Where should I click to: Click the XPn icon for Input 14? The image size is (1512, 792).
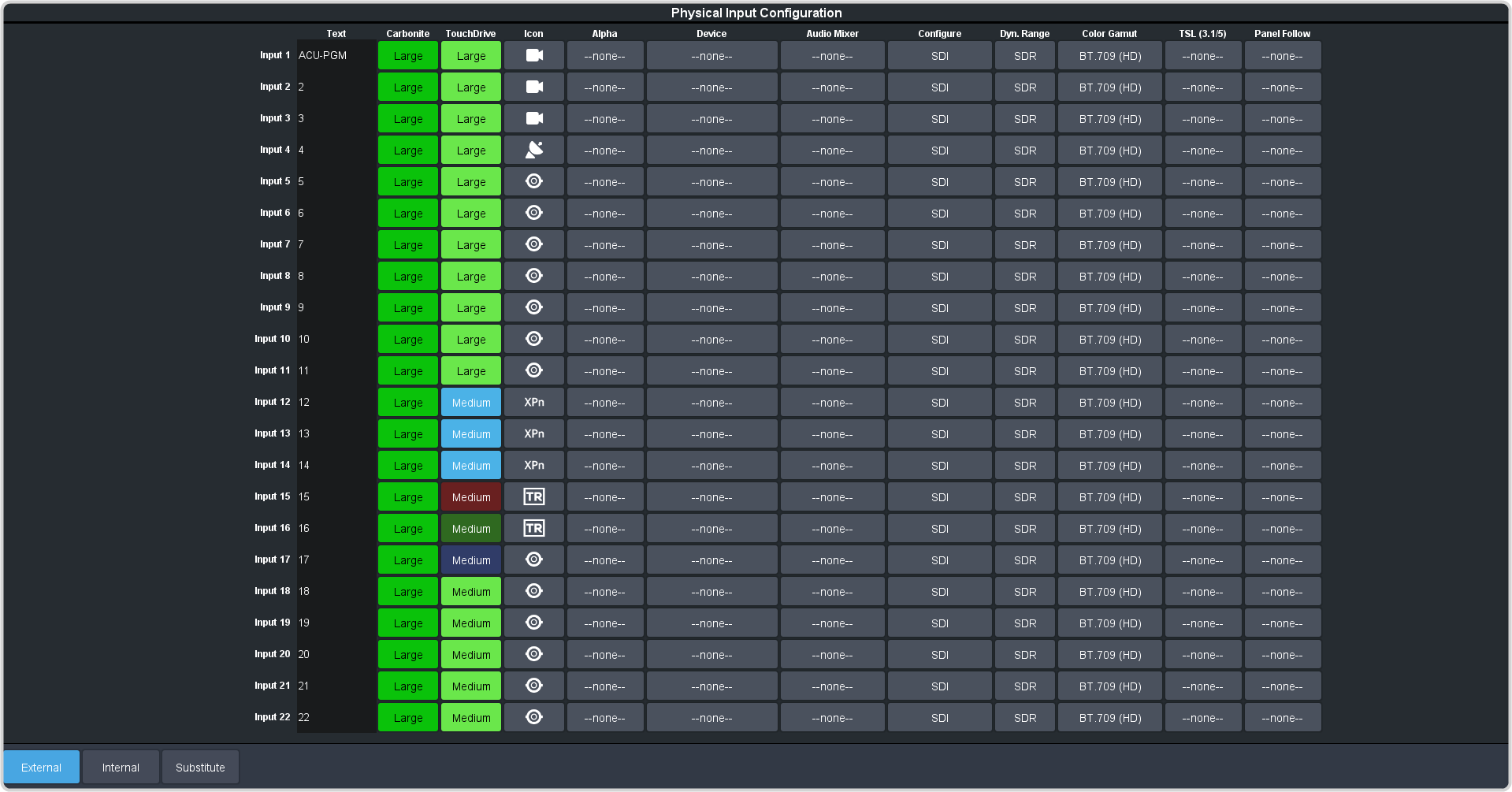click(x=533, y=466)
